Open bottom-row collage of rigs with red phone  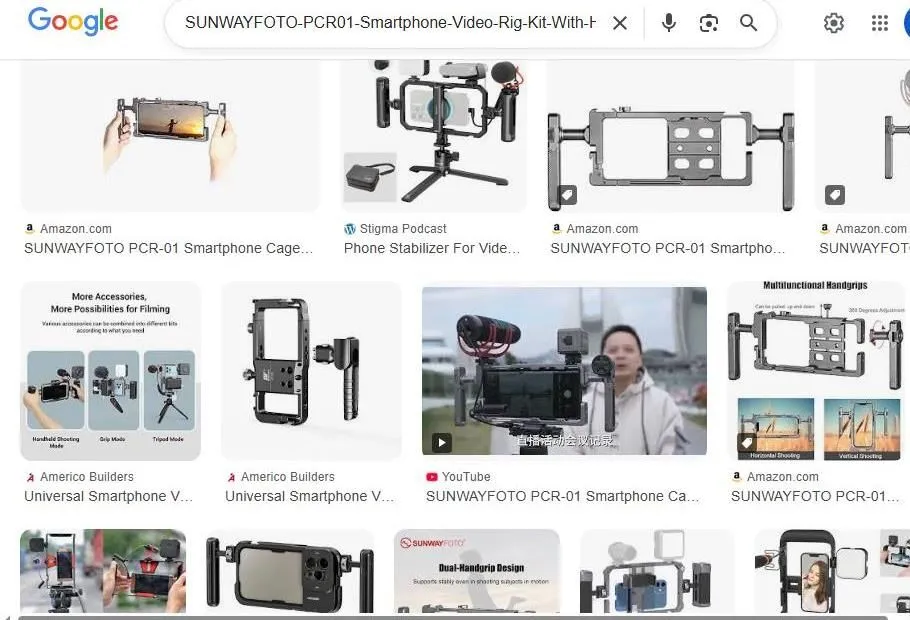point(103,571)
